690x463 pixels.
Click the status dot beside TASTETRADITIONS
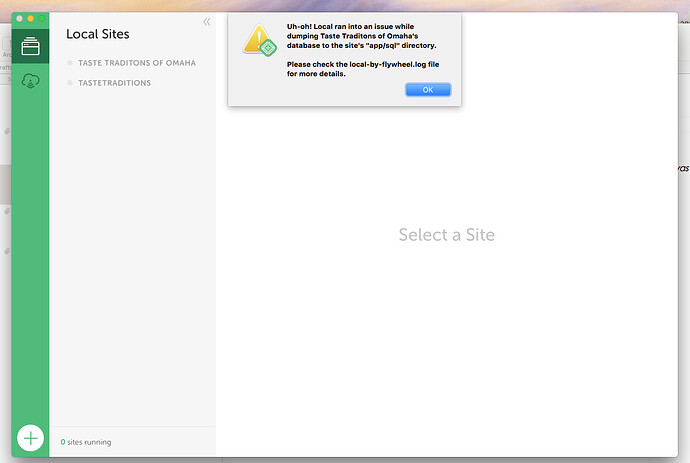coord(70,83)
